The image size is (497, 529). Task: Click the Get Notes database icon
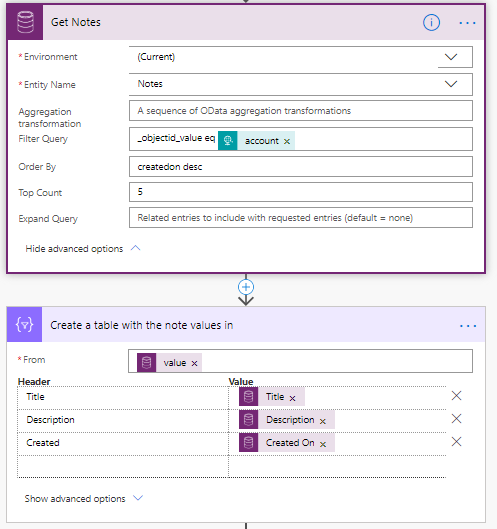pos(25,22)
